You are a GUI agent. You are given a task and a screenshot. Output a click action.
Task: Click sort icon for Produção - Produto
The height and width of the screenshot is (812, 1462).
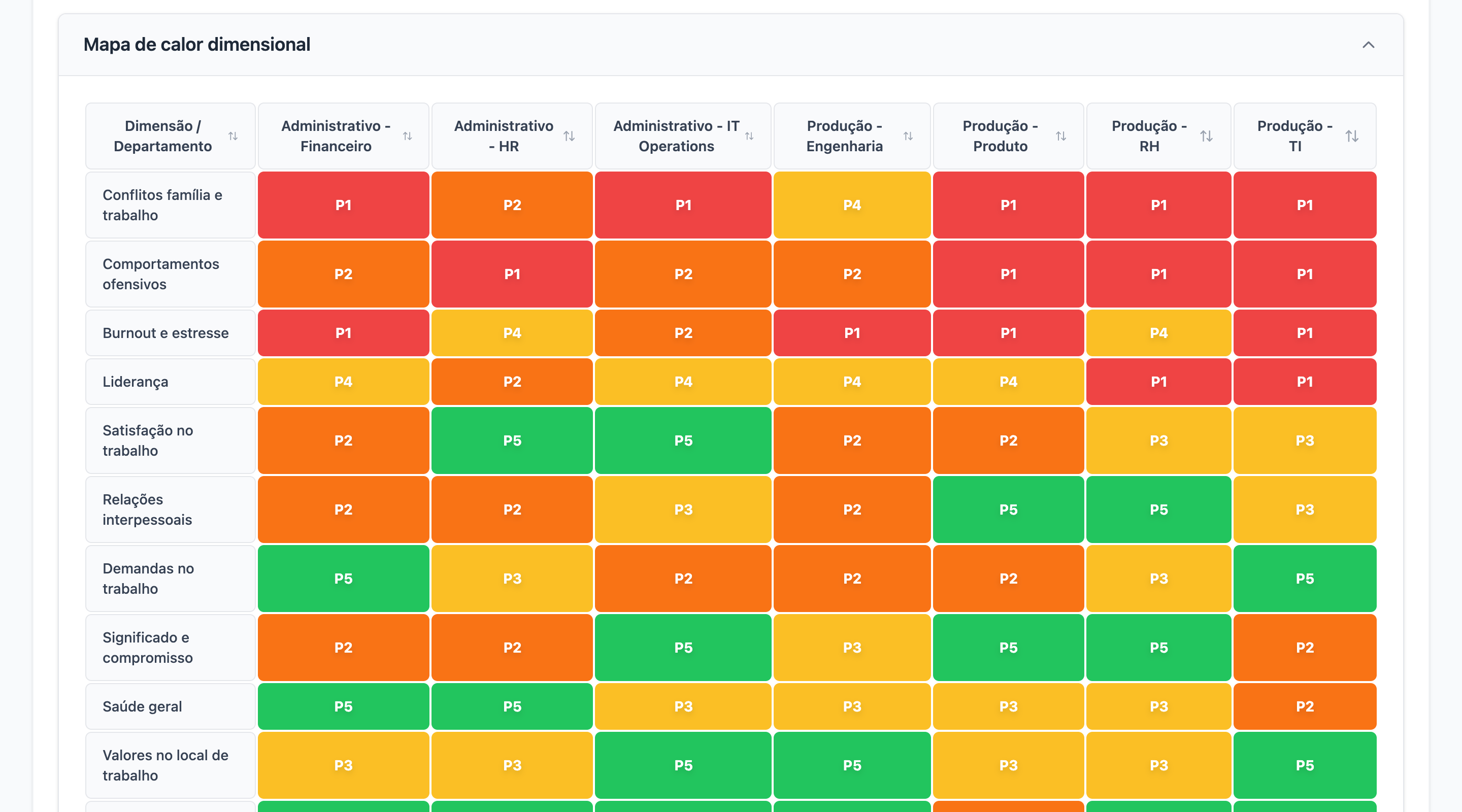click(x=1061, y=136)
